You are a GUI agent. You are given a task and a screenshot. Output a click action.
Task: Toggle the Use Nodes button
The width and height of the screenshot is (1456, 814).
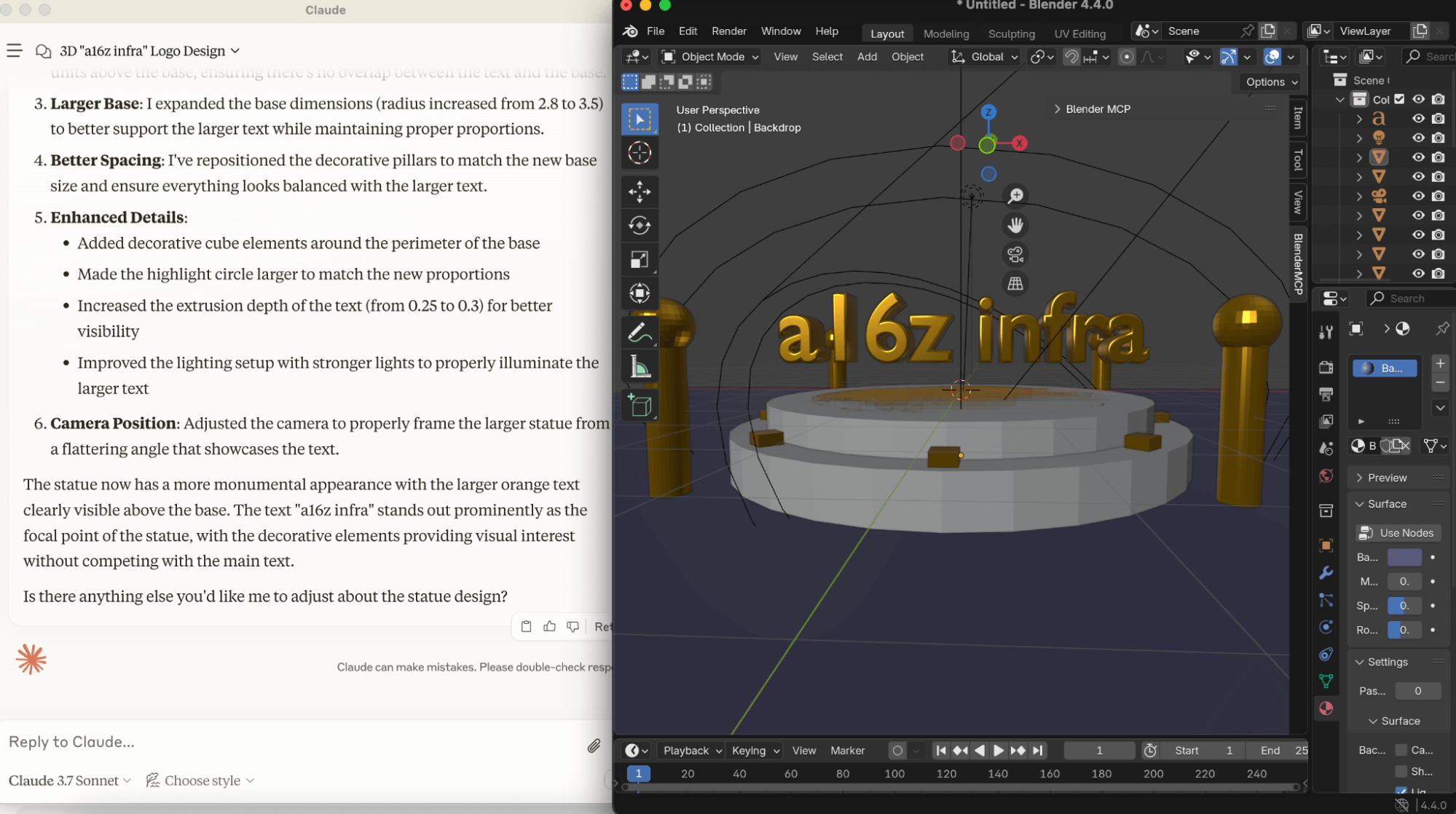tap(1398, 533)
